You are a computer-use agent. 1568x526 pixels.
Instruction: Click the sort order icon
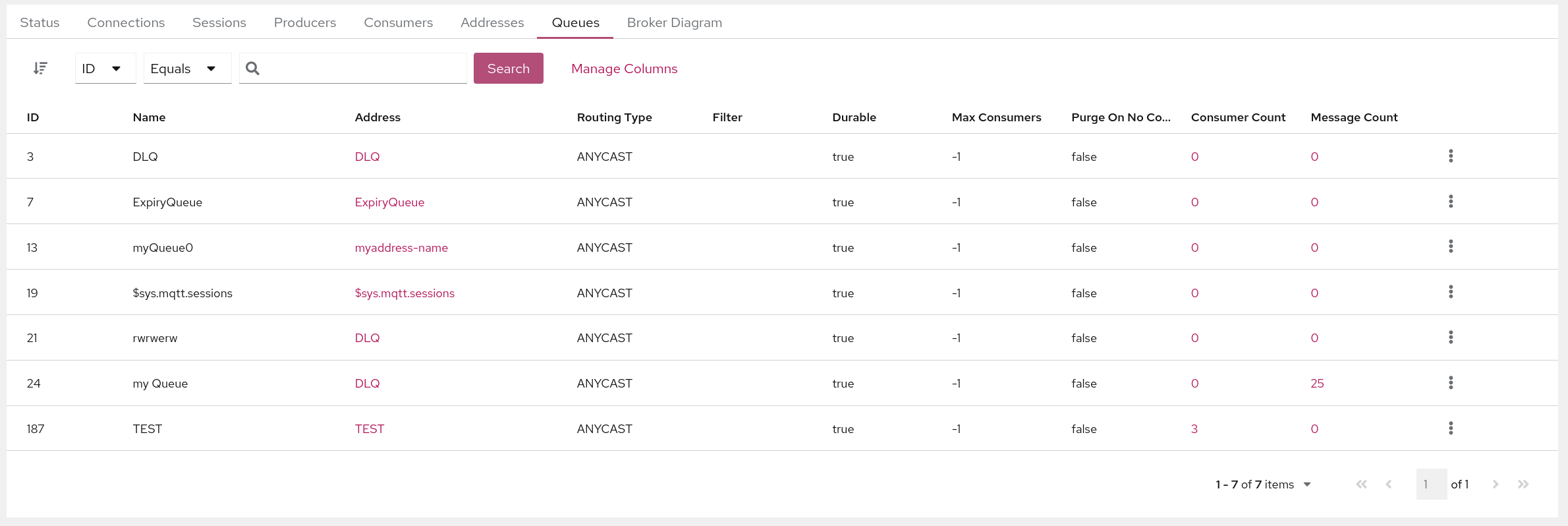click(x=40, y=69)
